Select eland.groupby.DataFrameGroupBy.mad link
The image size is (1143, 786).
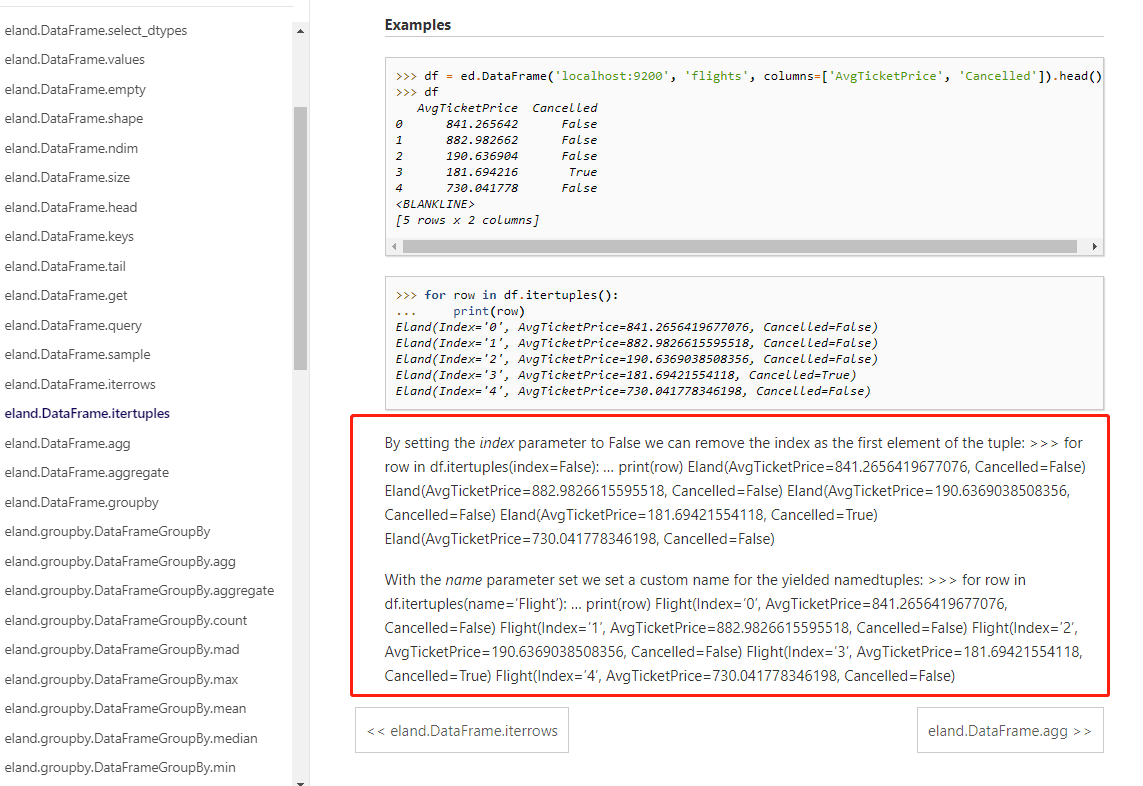pyautogui.click(x=122, y=650)
